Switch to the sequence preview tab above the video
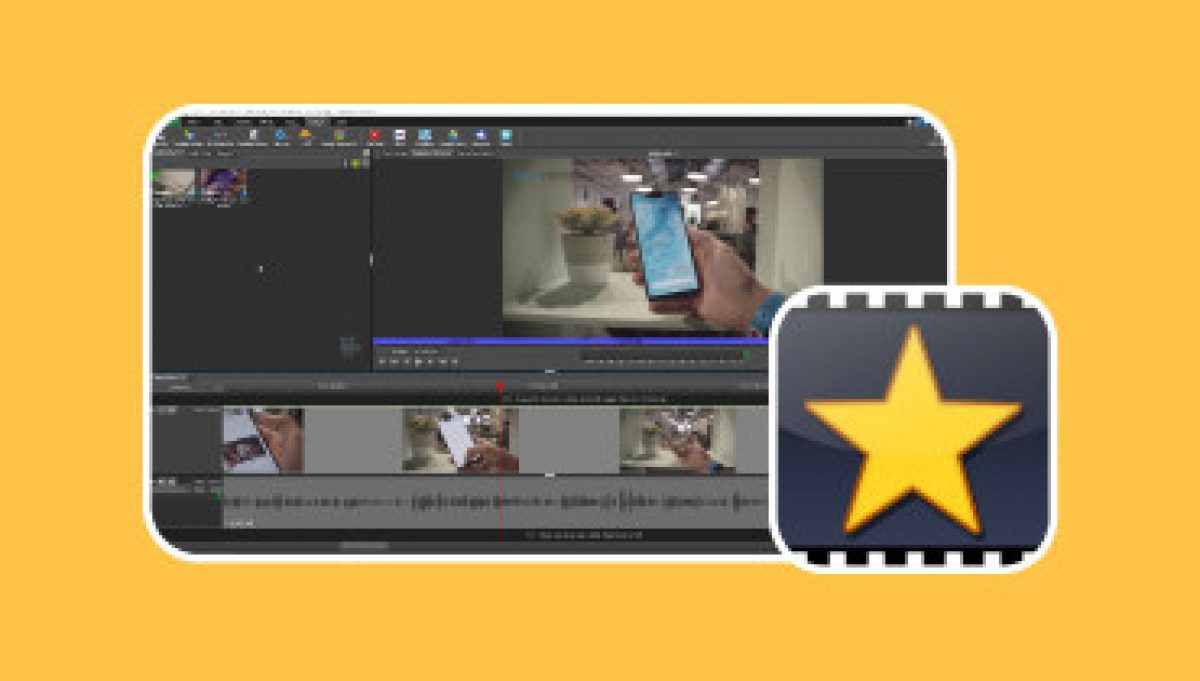Image resolution: width=1200 pixels, height=681 pixels. (428, 153)
